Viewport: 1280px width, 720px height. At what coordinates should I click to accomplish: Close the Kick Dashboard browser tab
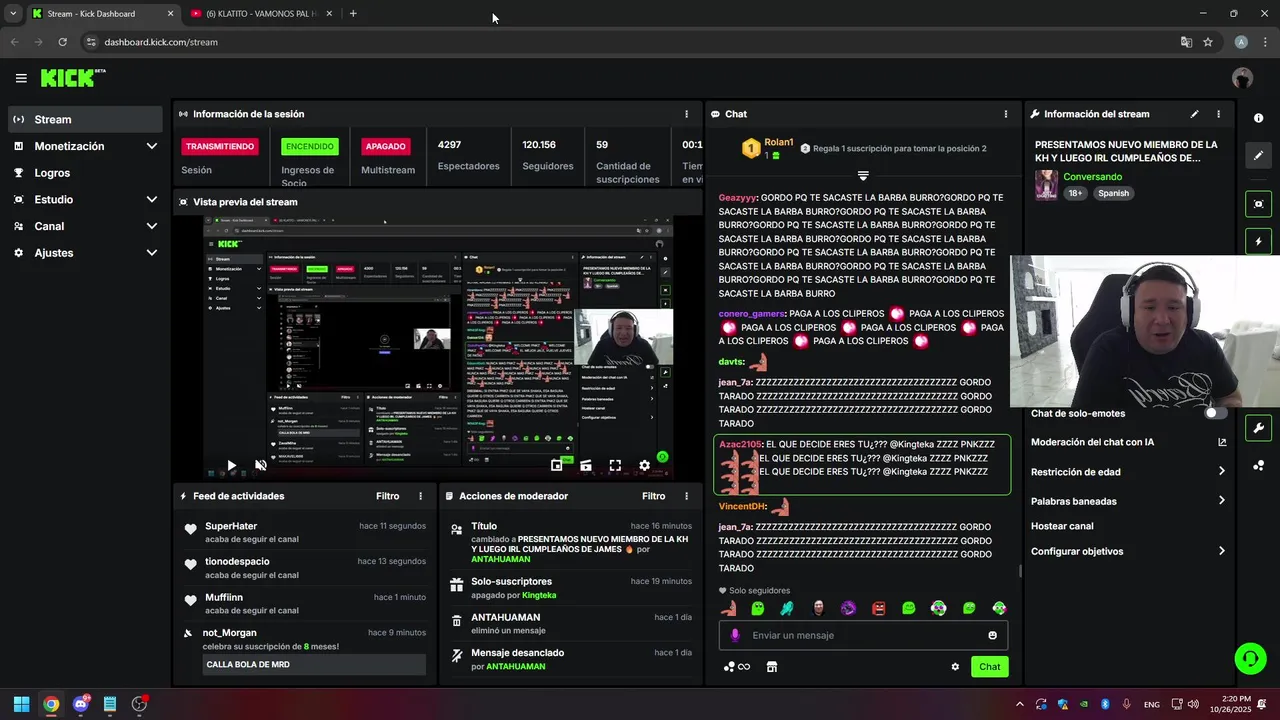coord(170,14)
